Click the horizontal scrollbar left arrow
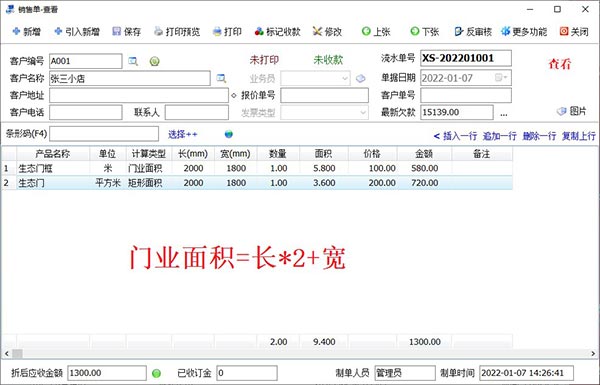The image size is (600, 385). pyautogui.click(x=6, y=353)
